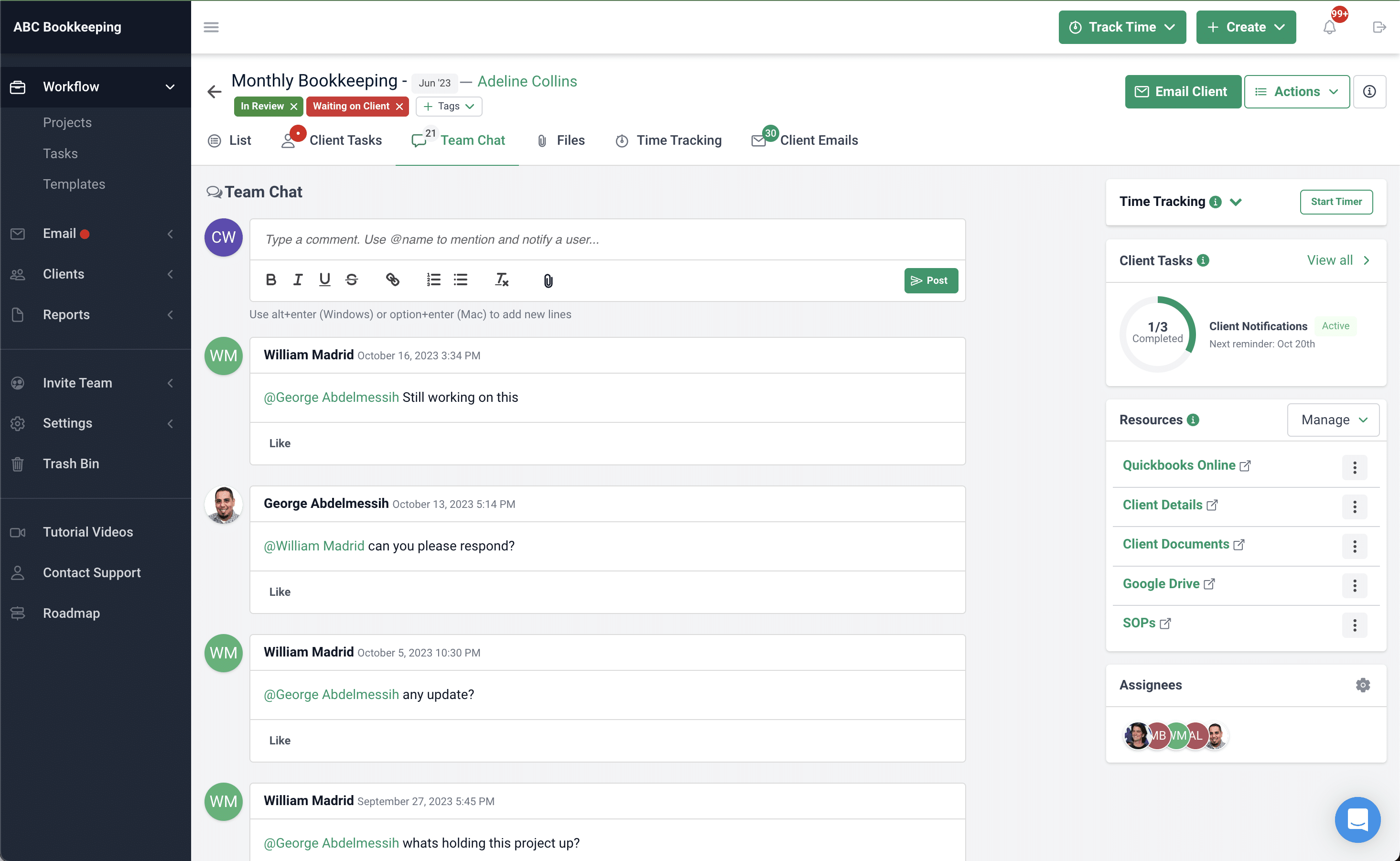This screenshot has width=1400, height=861.
Task: Click the strikethrough formatting icon in editor
Action: tap(352, 280)
